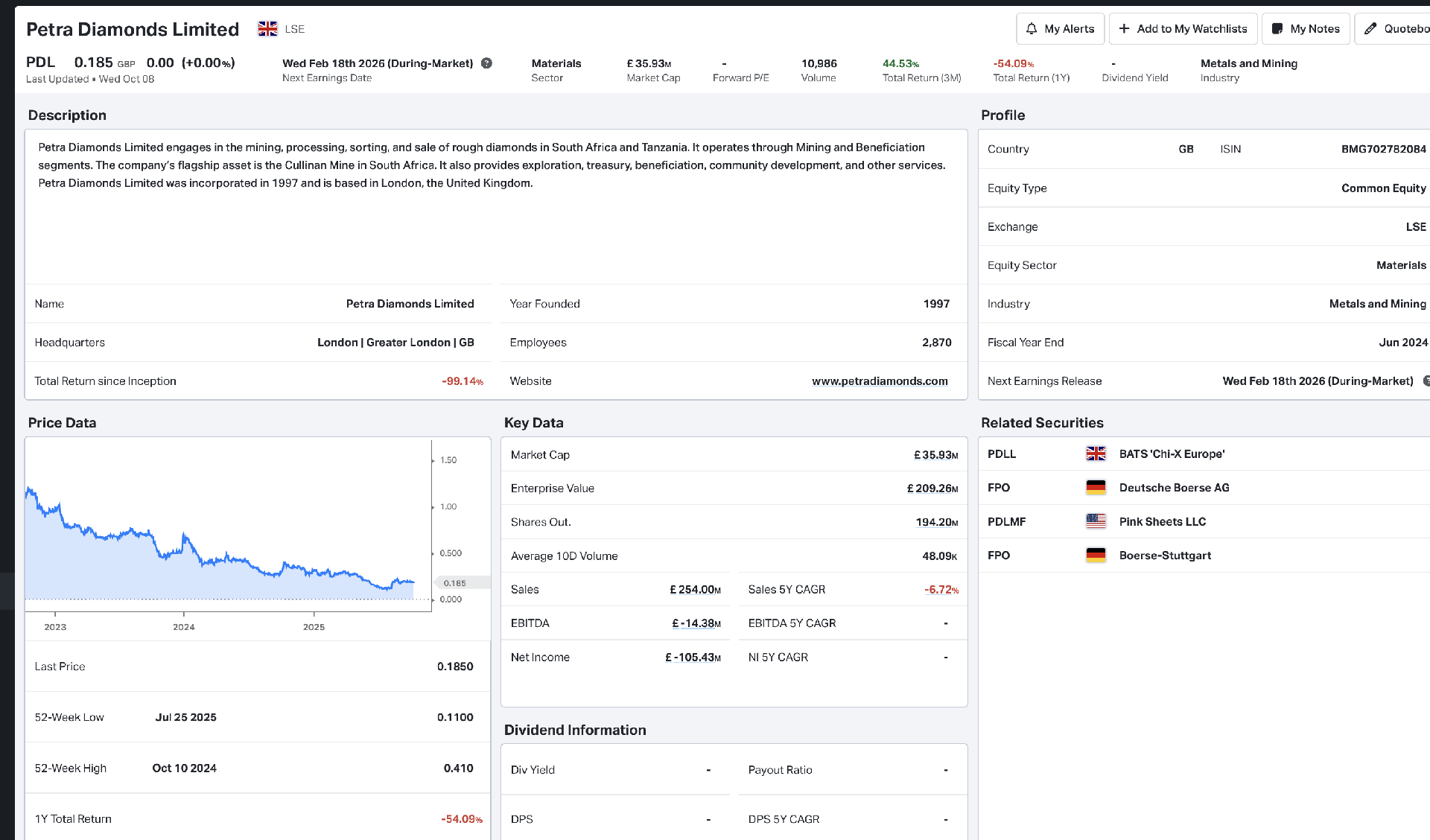Click US flag beside Pink Sheets LLC
The image size is (1430, 840).
[1096, 521]
